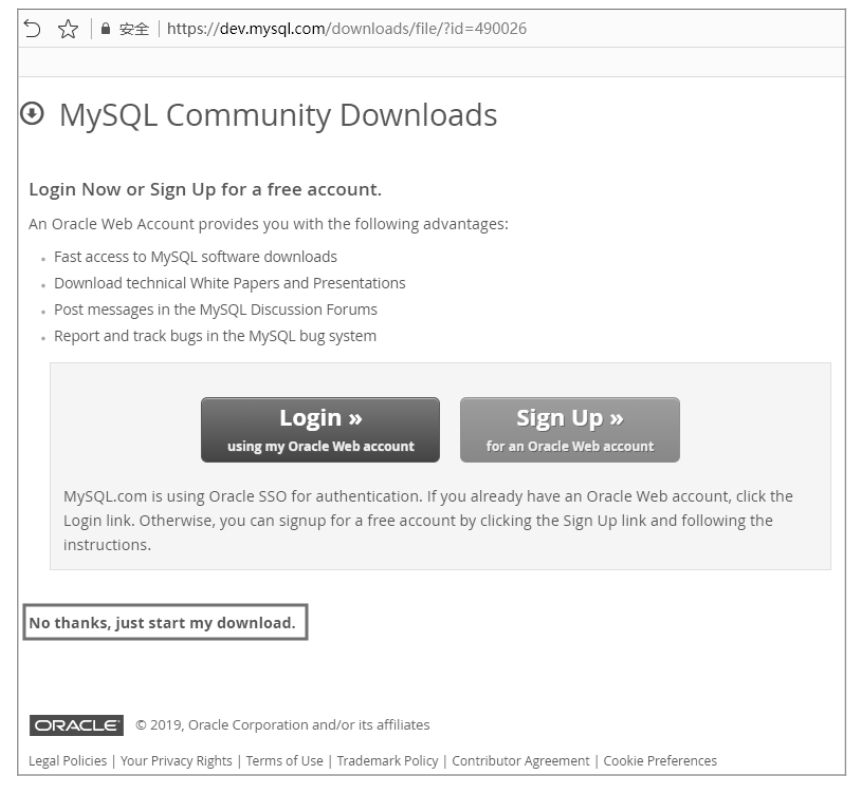Choose No thanks, just start my download
The width and height of the screenshot is (863, 785).
(165, 623)
